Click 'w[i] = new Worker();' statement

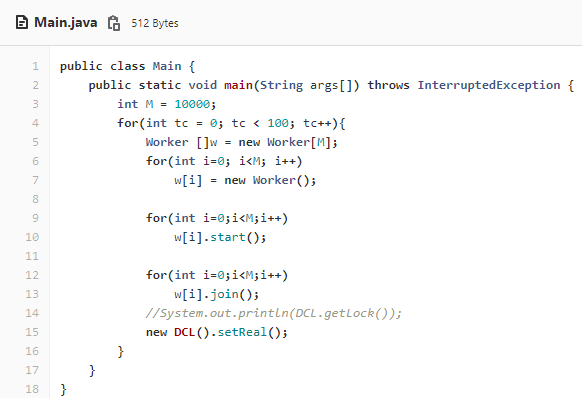tap(245, 180)
